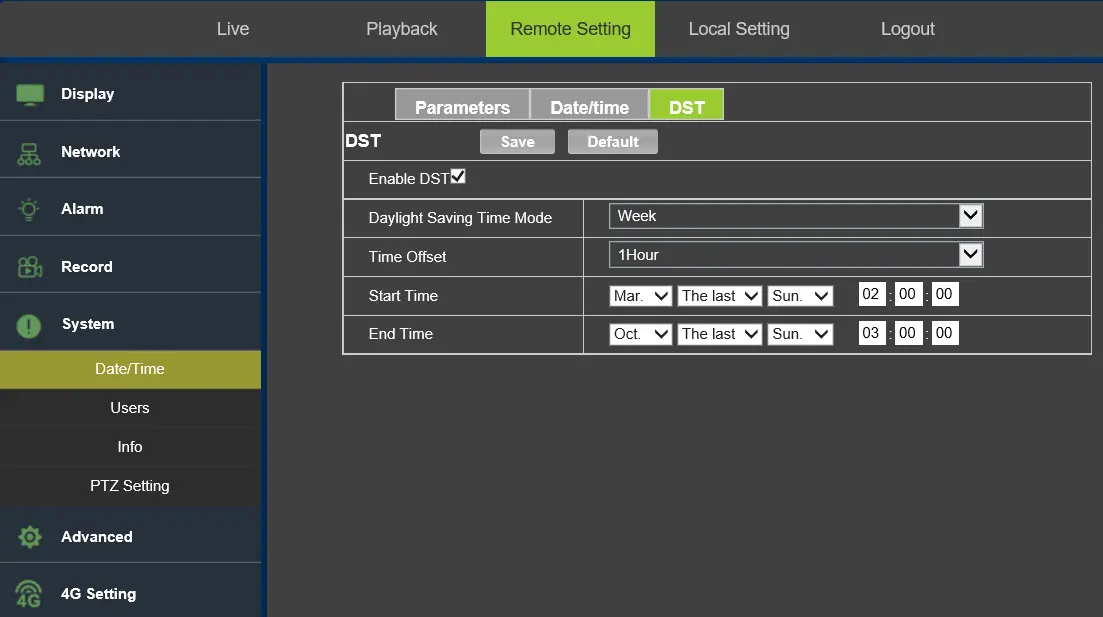Open End Time weekday dropdown
Screen dimensions: 1103x617
pyautogui.click(x=800, y=333)
